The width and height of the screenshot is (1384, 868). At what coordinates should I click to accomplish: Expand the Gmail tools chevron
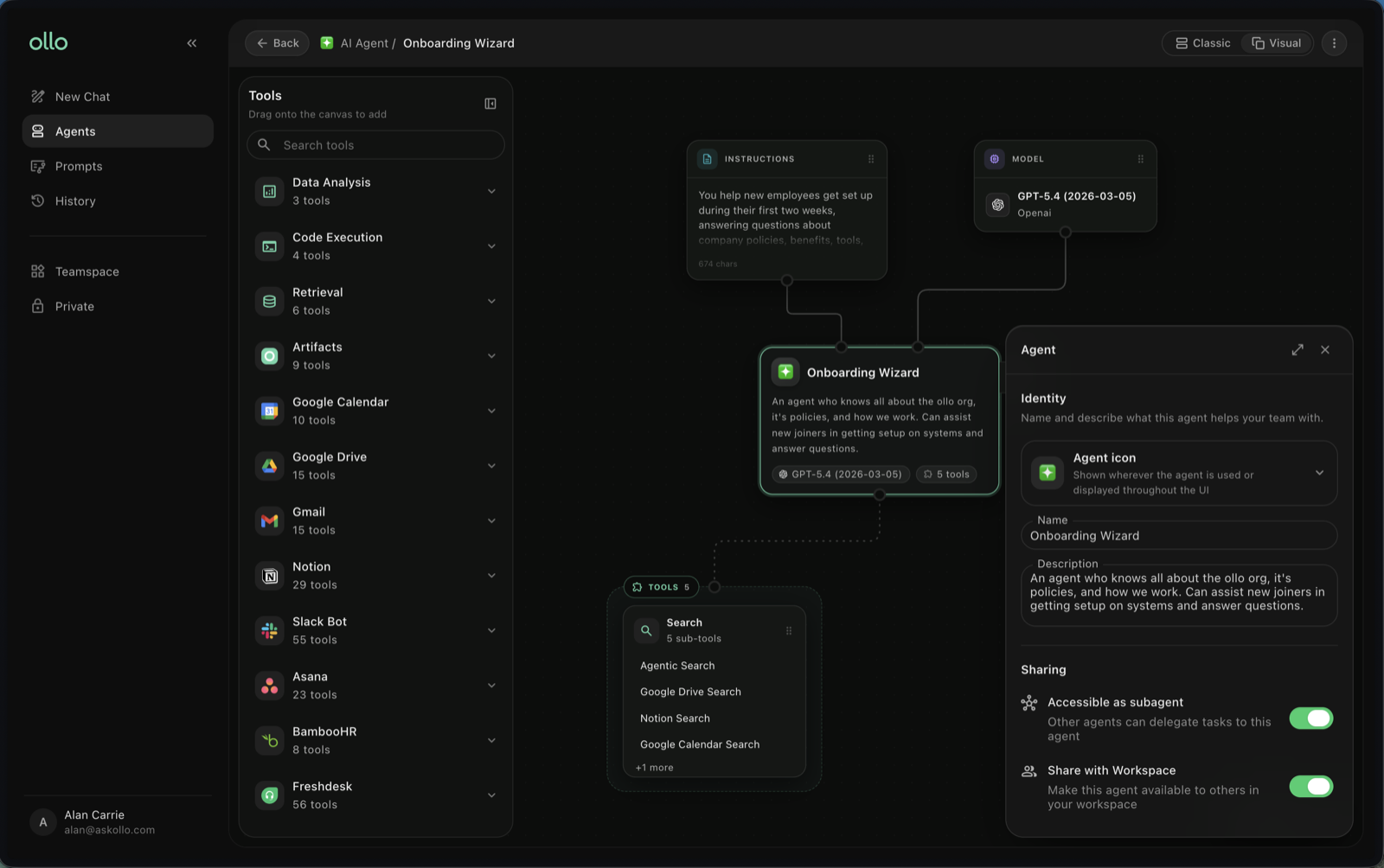coord(491,520)
